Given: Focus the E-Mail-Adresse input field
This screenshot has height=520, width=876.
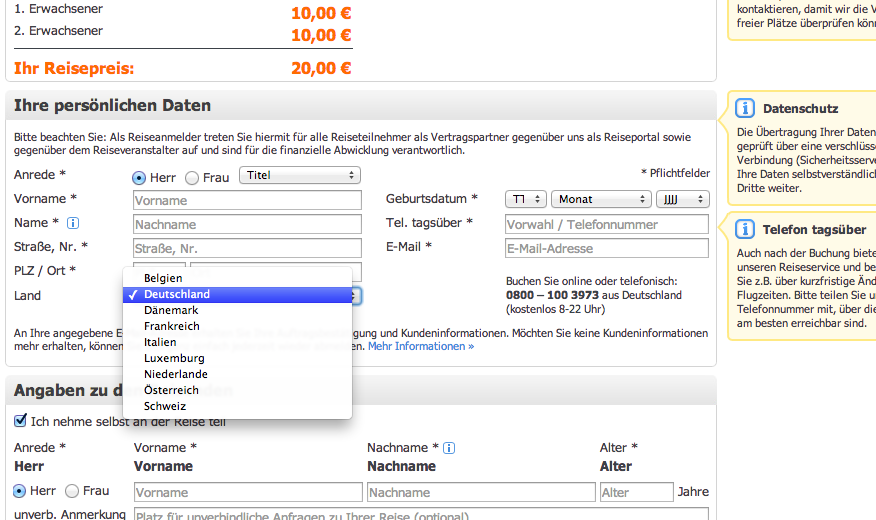Looking at the screenshot, I should click(x=607, y=249).
